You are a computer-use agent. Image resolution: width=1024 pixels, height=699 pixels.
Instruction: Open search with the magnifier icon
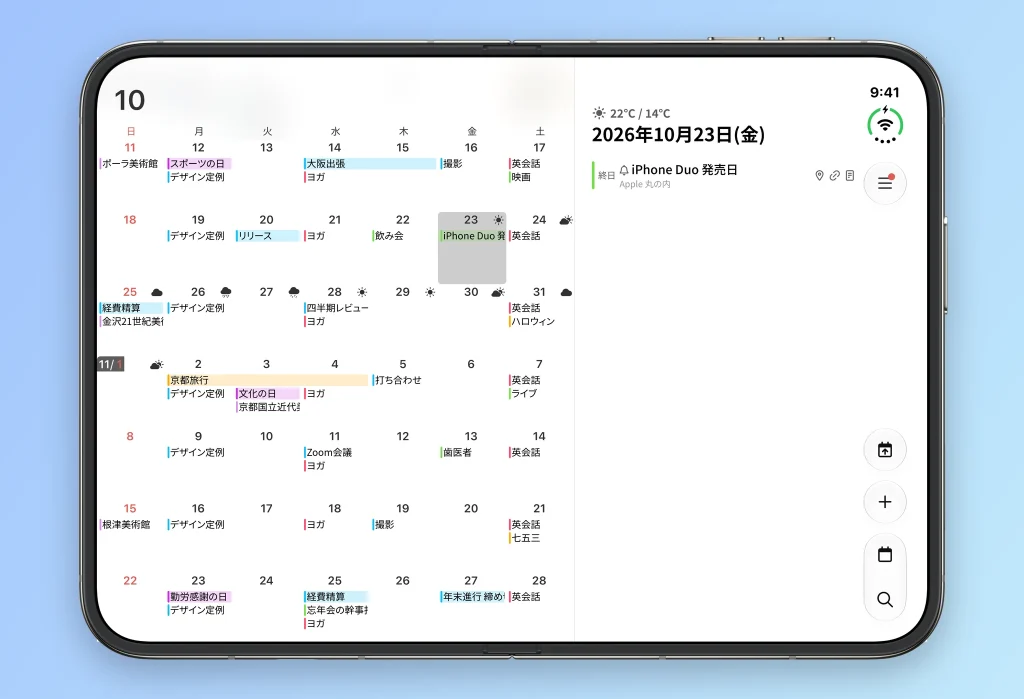[x=885, y=599]
